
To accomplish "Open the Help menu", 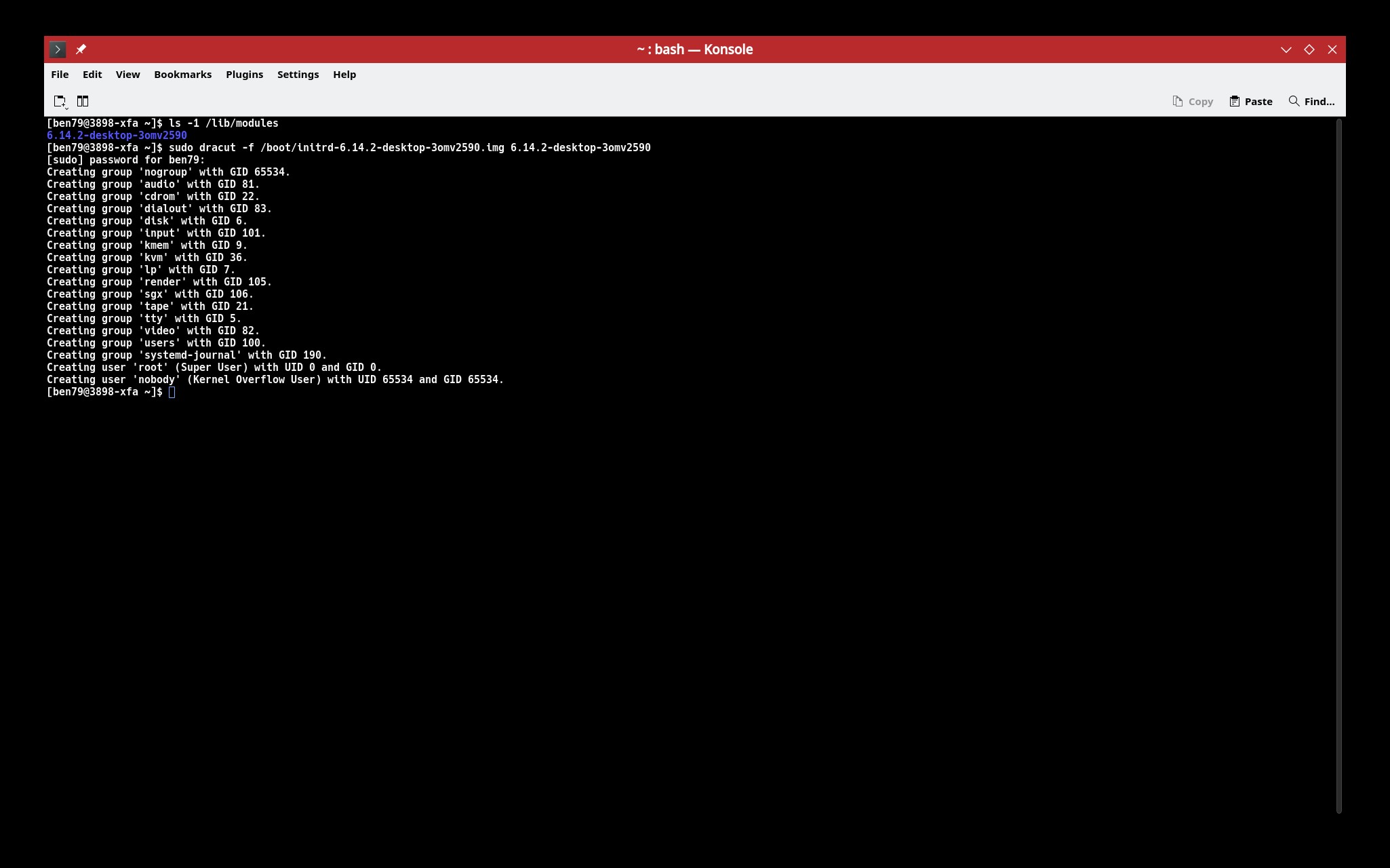I will pos(344,75).
